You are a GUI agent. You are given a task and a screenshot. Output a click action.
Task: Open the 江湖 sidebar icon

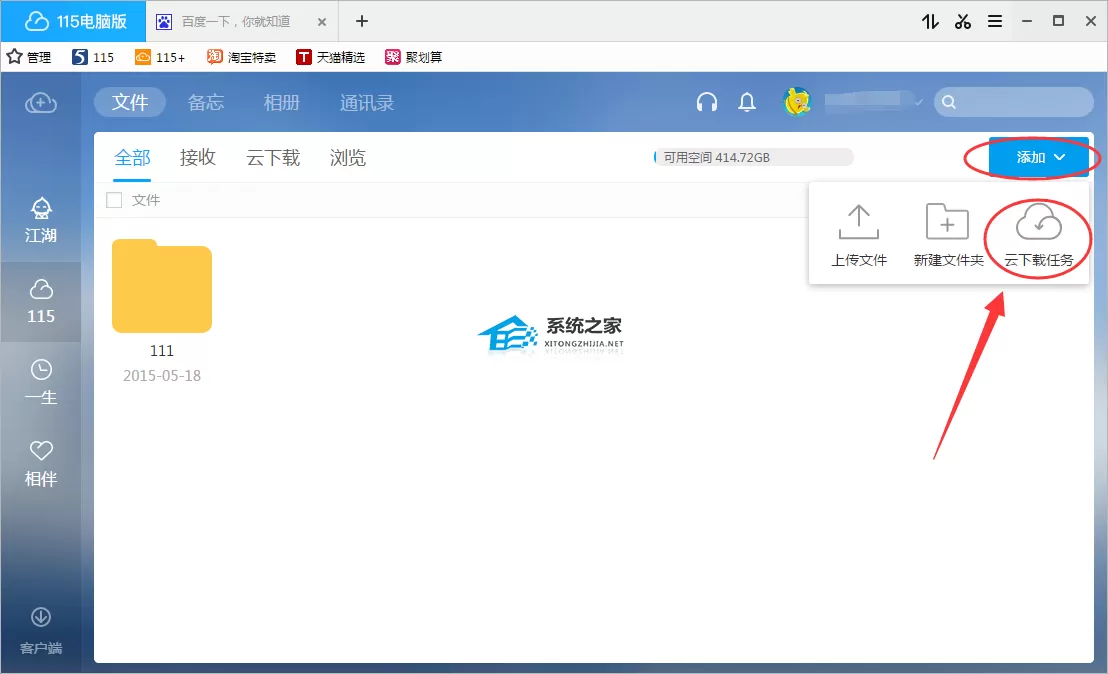(41, 220)
